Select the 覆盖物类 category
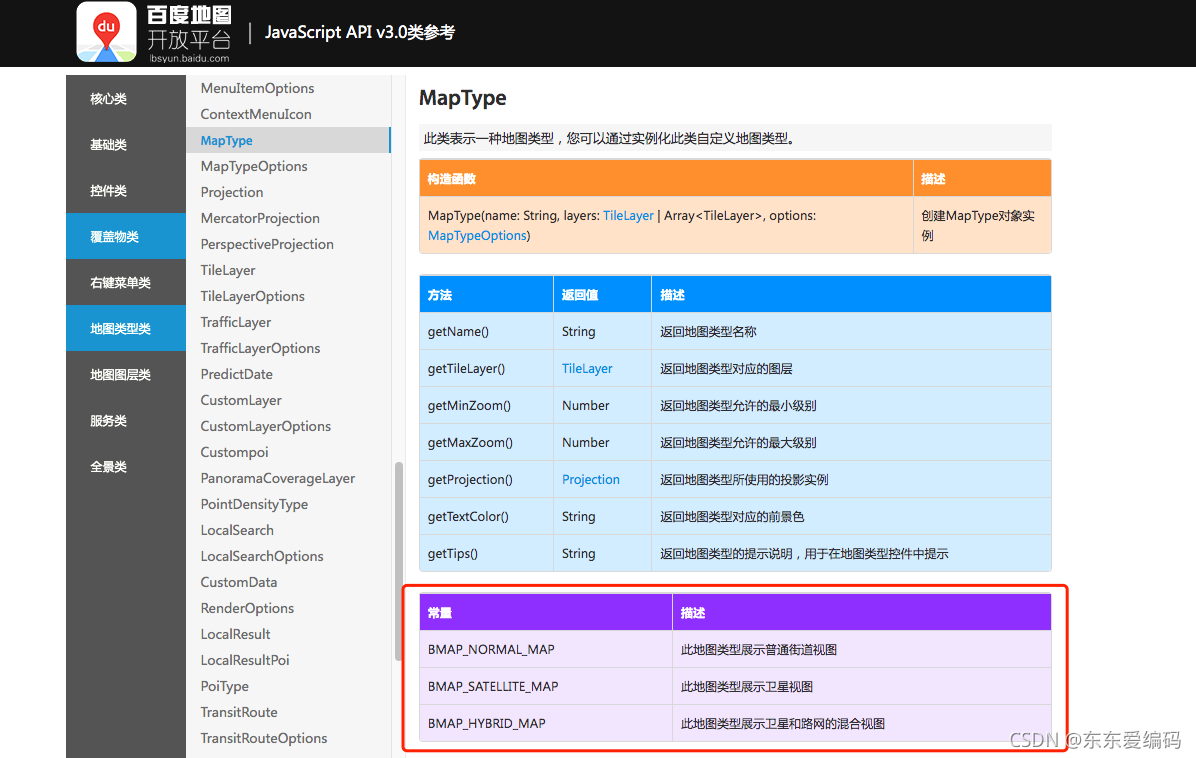The height and width of the screenshot is (758, 1196). click(126, 236)
